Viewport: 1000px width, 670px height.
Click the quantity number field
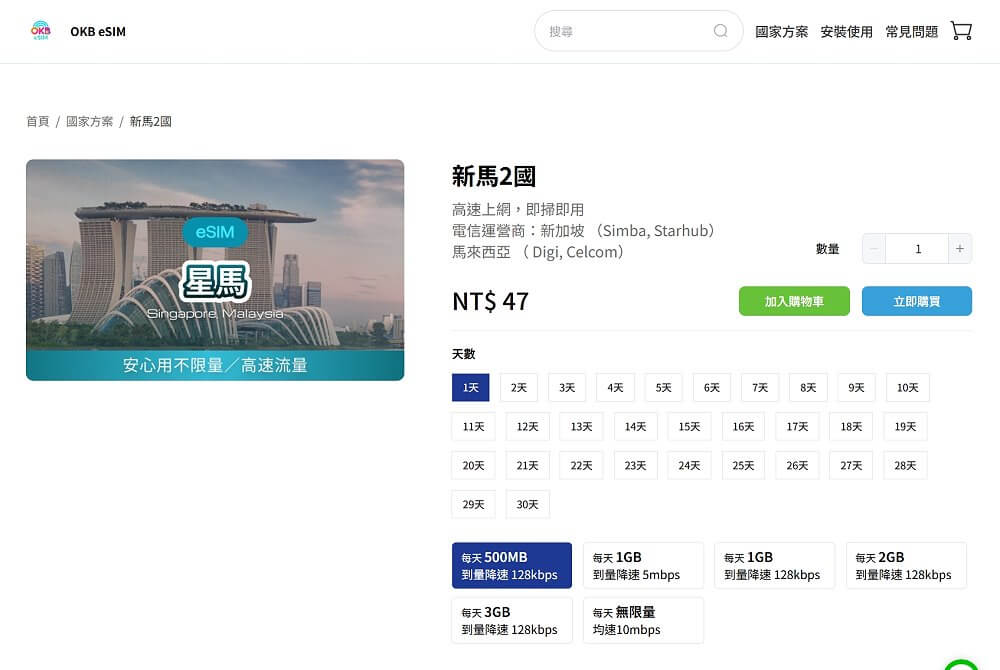coord(917,249)
